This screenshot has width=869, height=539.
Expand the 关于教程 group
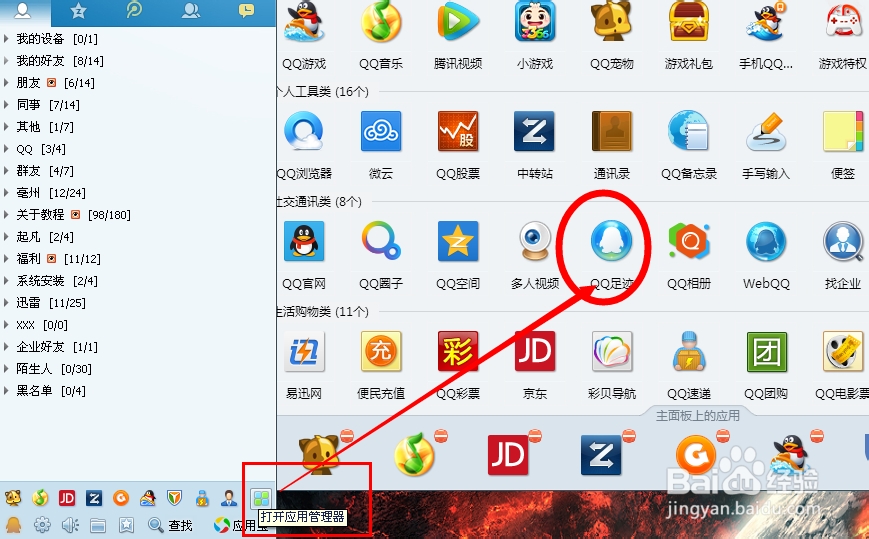(6, 215)
